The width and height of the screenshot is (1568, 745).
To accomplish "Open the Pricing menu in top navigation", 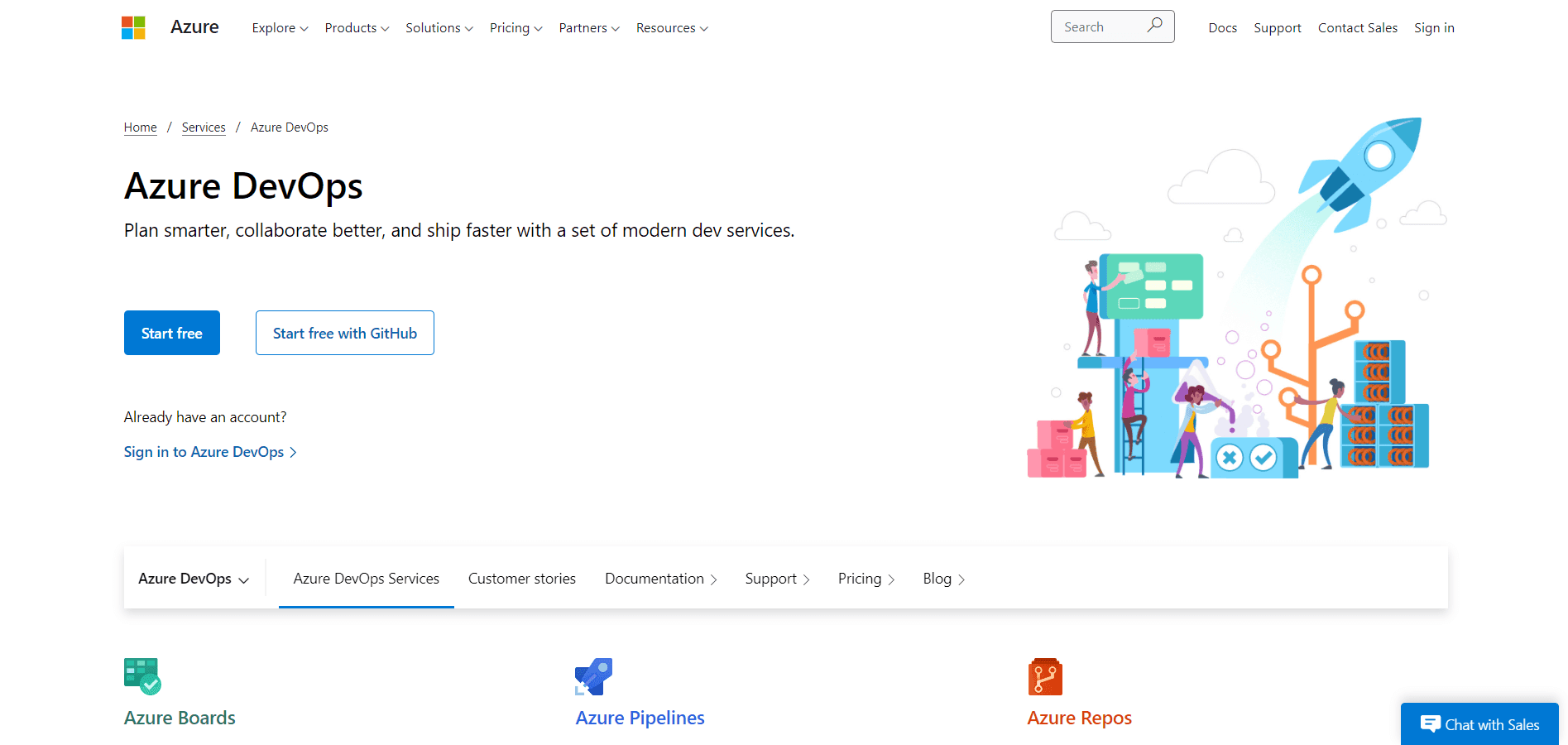I will (515, 28).
